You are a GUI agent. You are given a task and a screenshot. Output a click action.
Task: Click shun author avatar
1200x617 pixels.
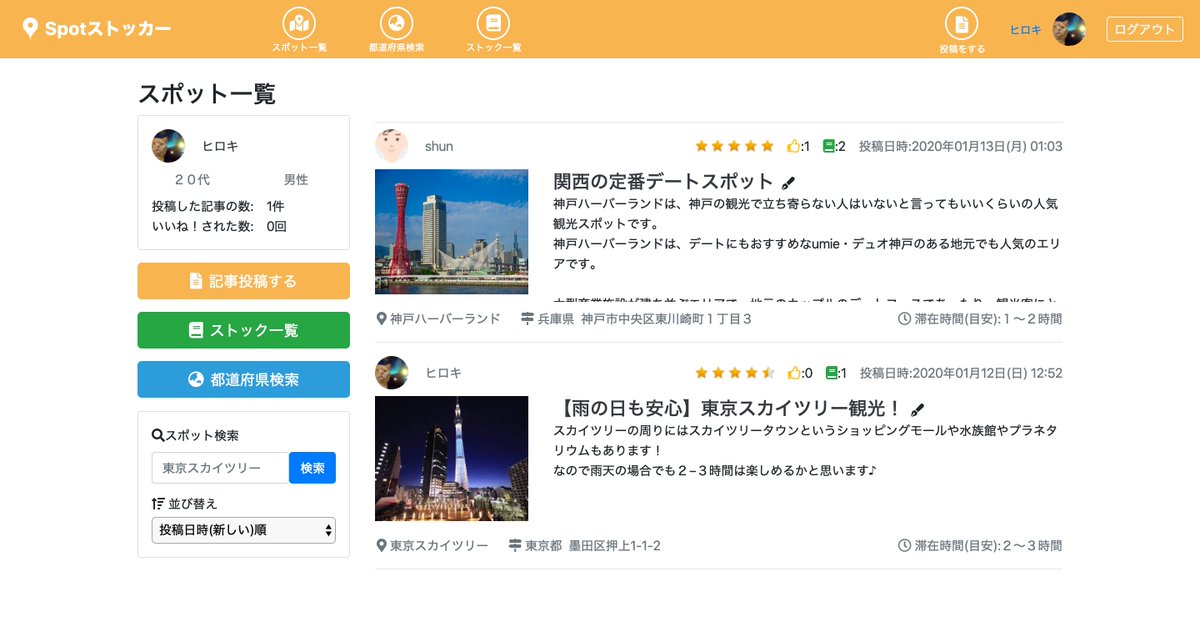391,146
